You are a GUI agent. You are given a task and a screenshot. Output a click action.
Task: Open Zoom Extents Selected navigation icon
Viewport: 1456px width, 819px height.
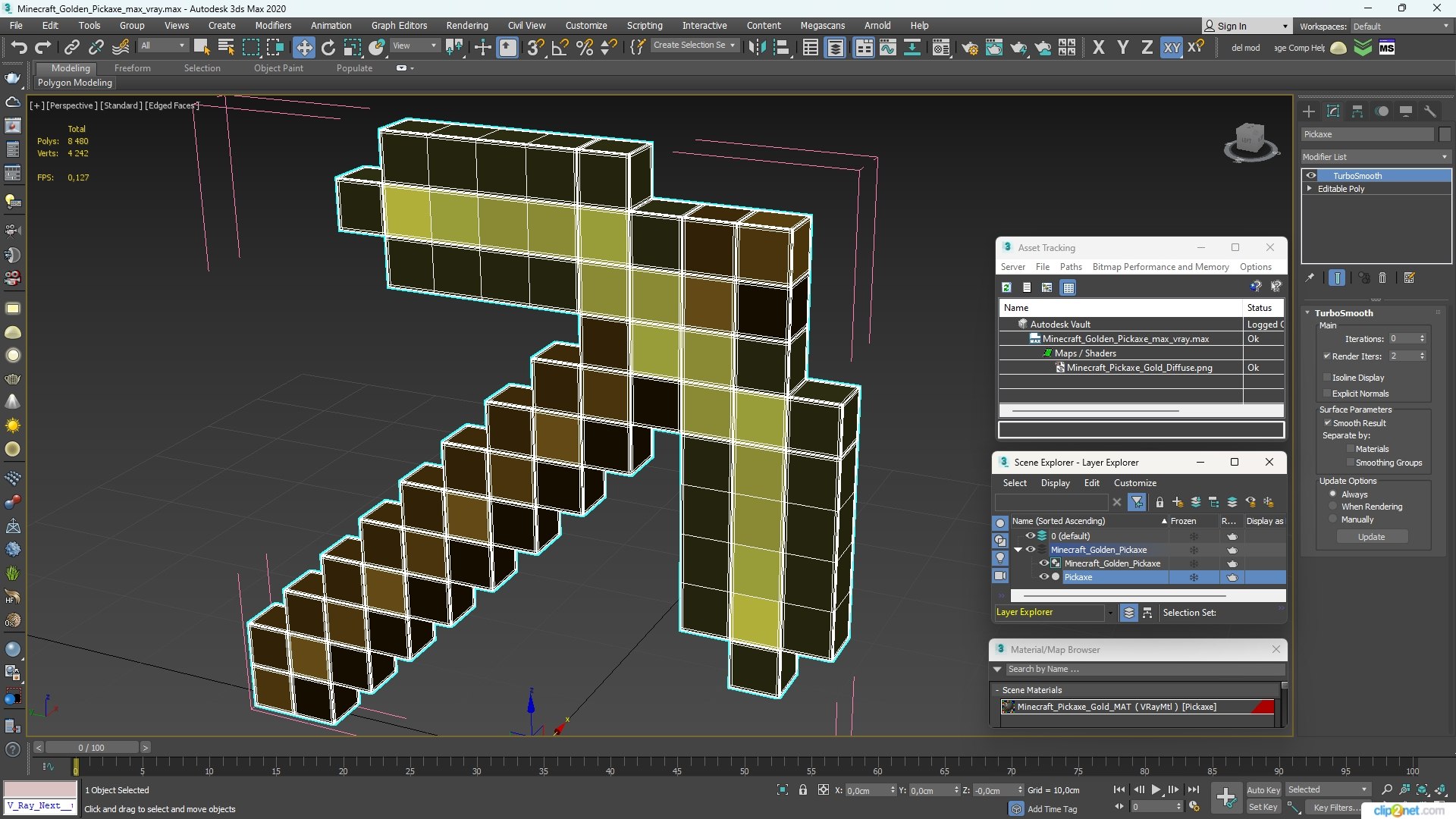(1423, 790)
